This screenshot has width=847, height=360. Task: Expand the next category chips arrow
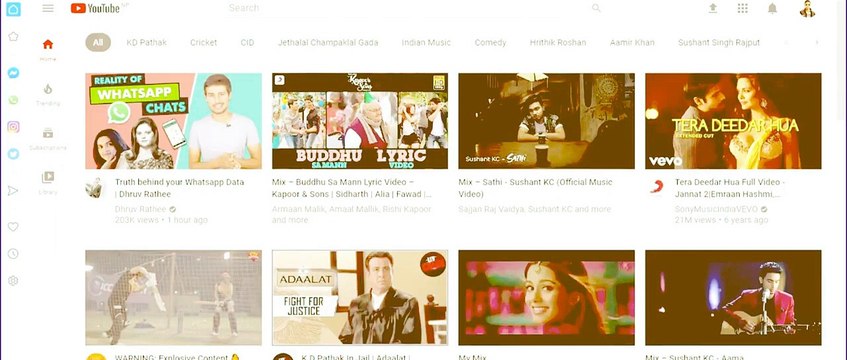(817, 42)
